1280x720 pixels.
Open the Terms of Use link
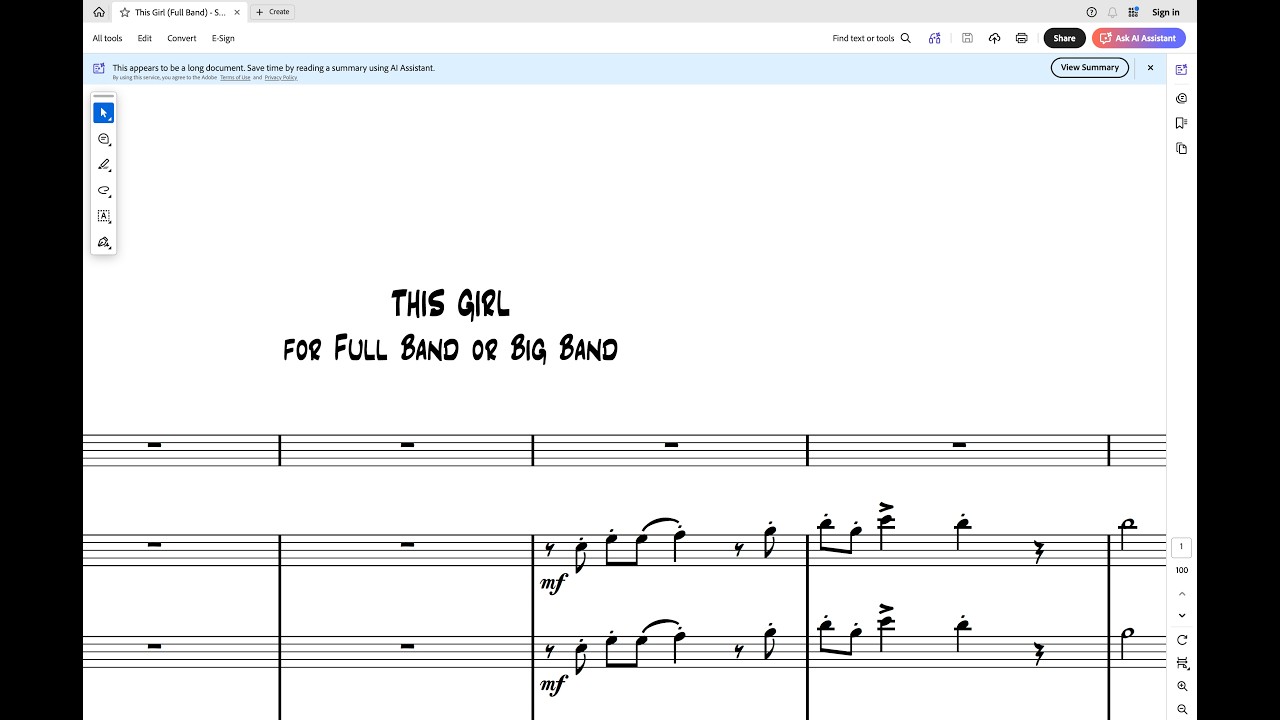(x=235, y=77)
